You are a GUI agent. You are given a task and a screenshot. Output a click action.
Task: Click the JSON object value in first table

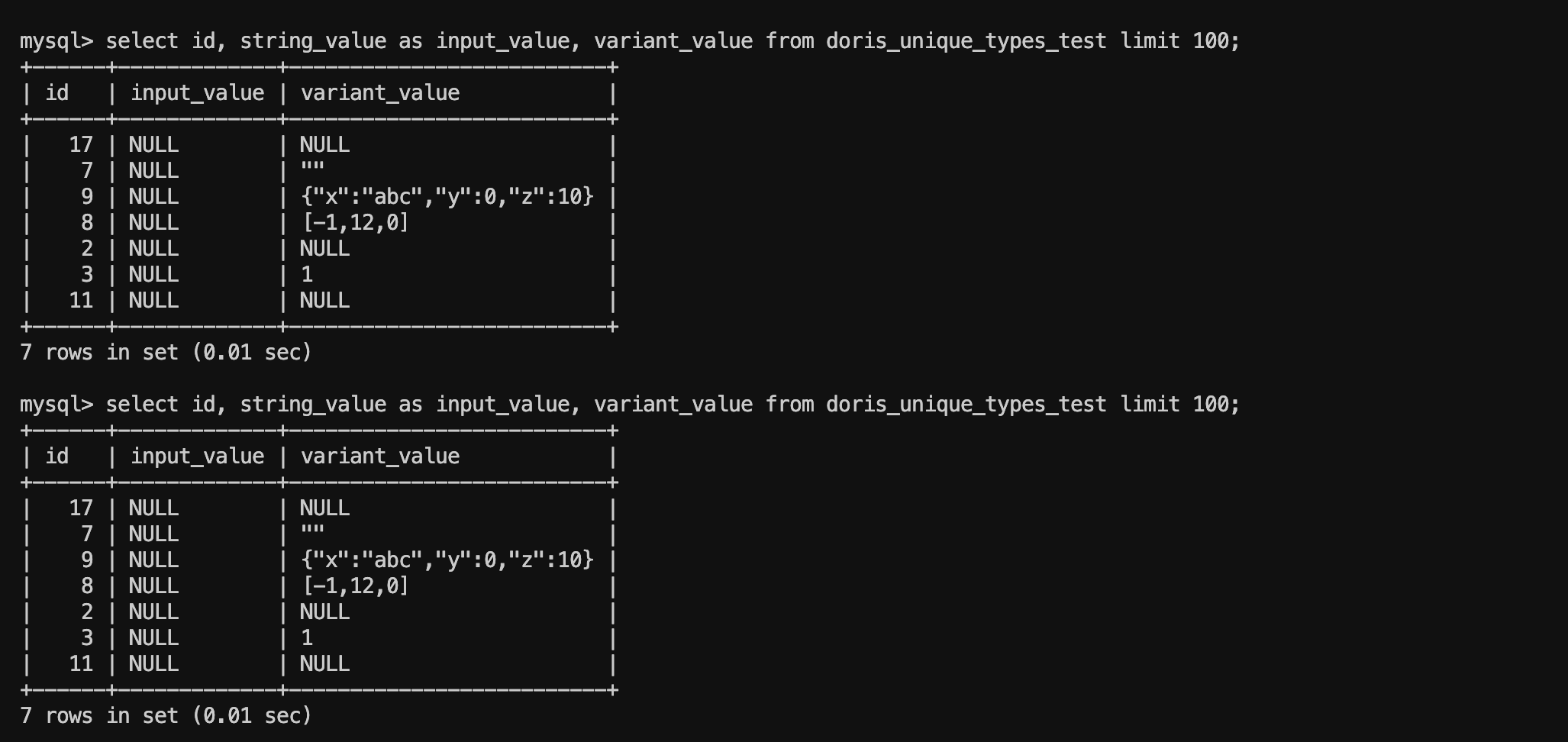(x=447, y=196)
